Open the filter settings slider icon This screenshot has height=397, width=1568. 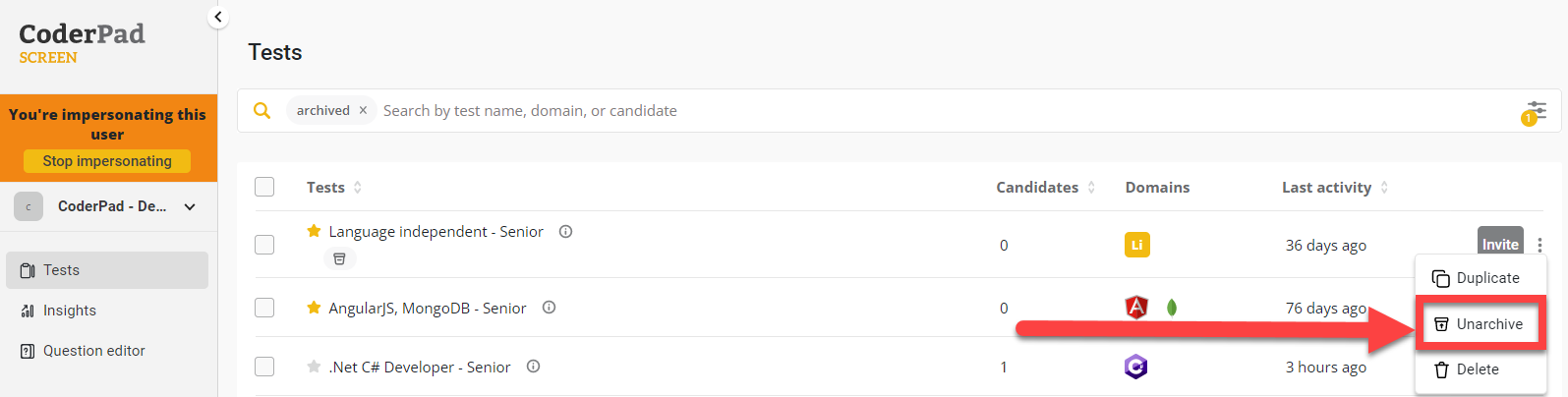[x=1537, y=110]
